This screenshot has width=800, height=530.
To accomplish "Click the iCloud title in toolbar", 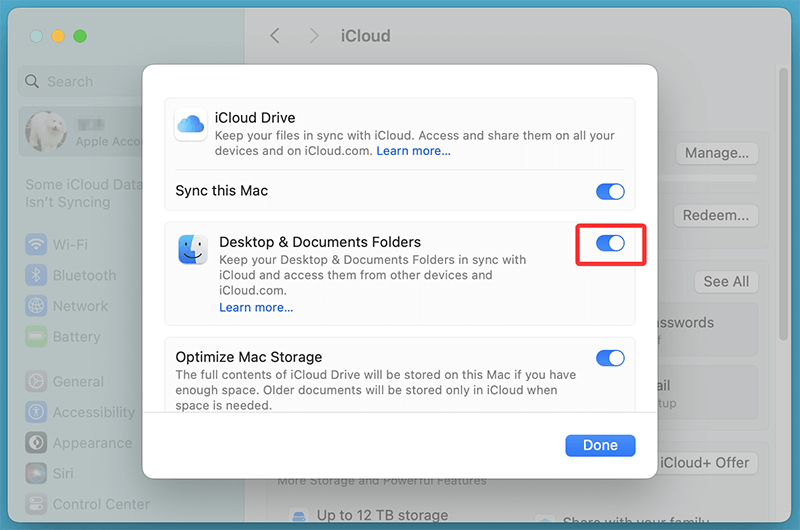I will (365, 36).
